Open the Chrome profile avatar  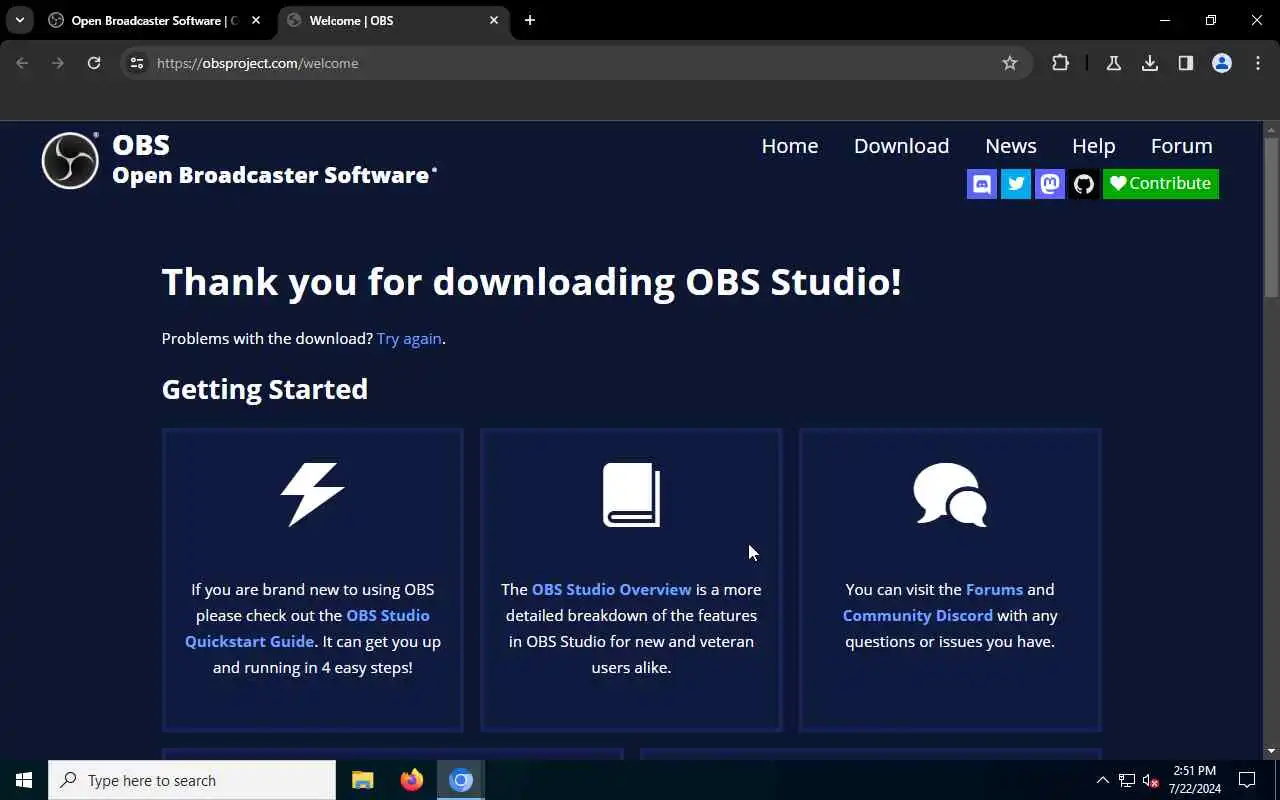pyautogui.click(x=1222, y=63)
